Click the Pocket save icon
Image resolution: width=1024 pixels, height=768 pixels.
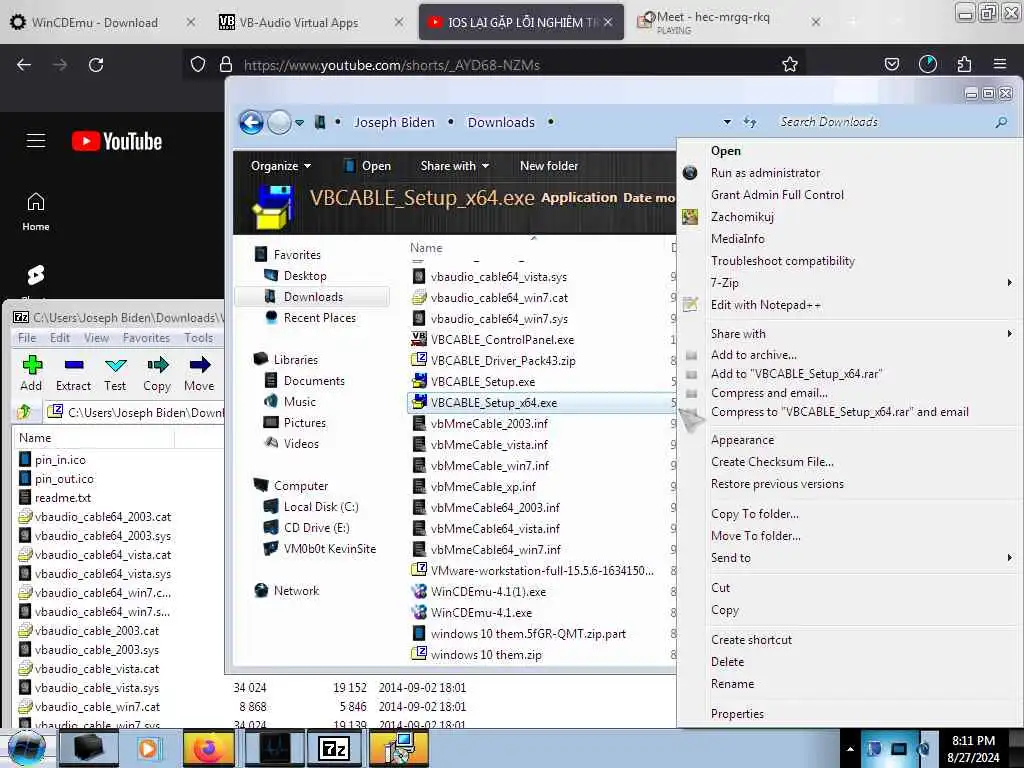click(x=891, y=64)
